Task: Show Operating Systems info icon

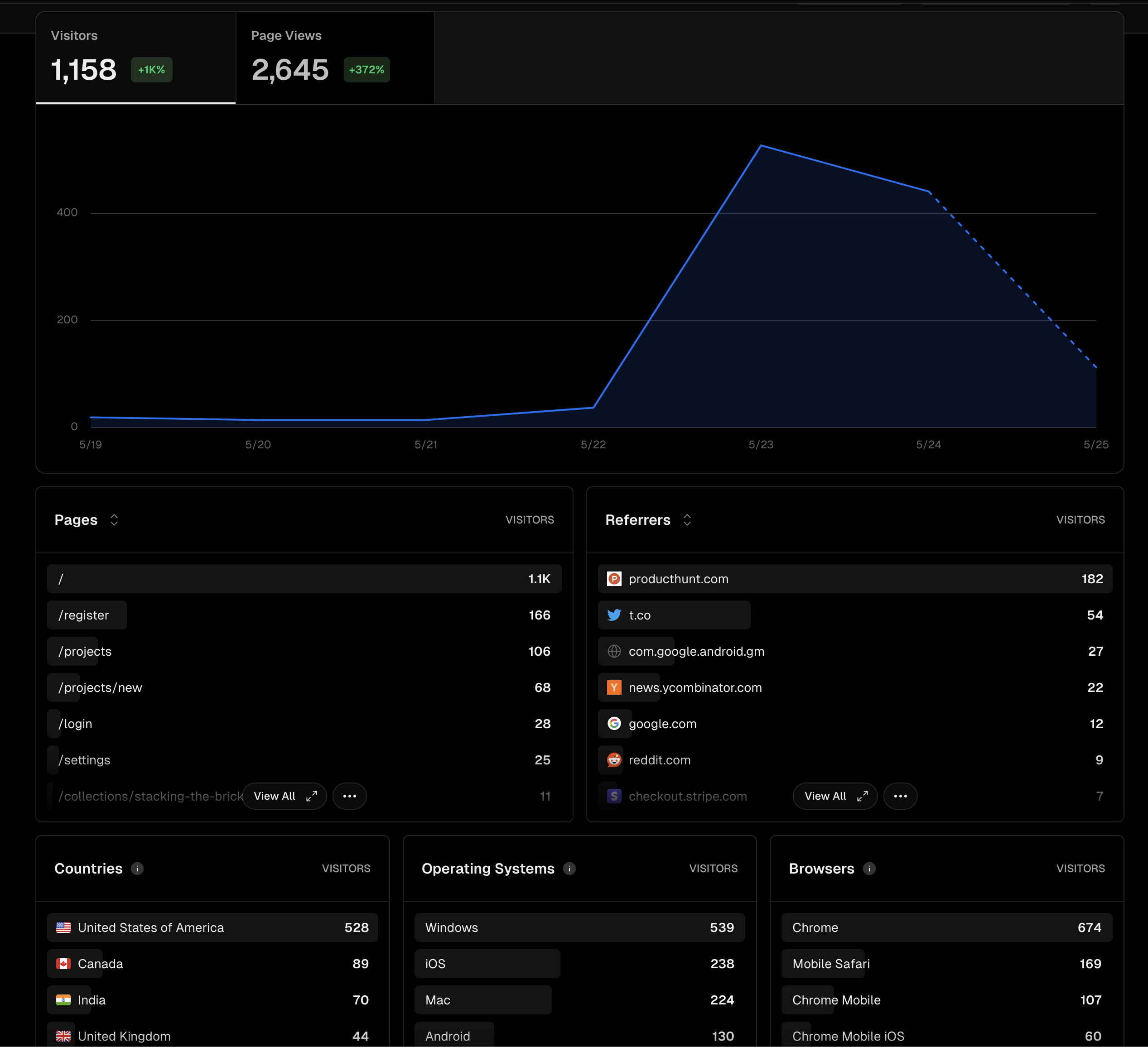Action: [569, 868]
